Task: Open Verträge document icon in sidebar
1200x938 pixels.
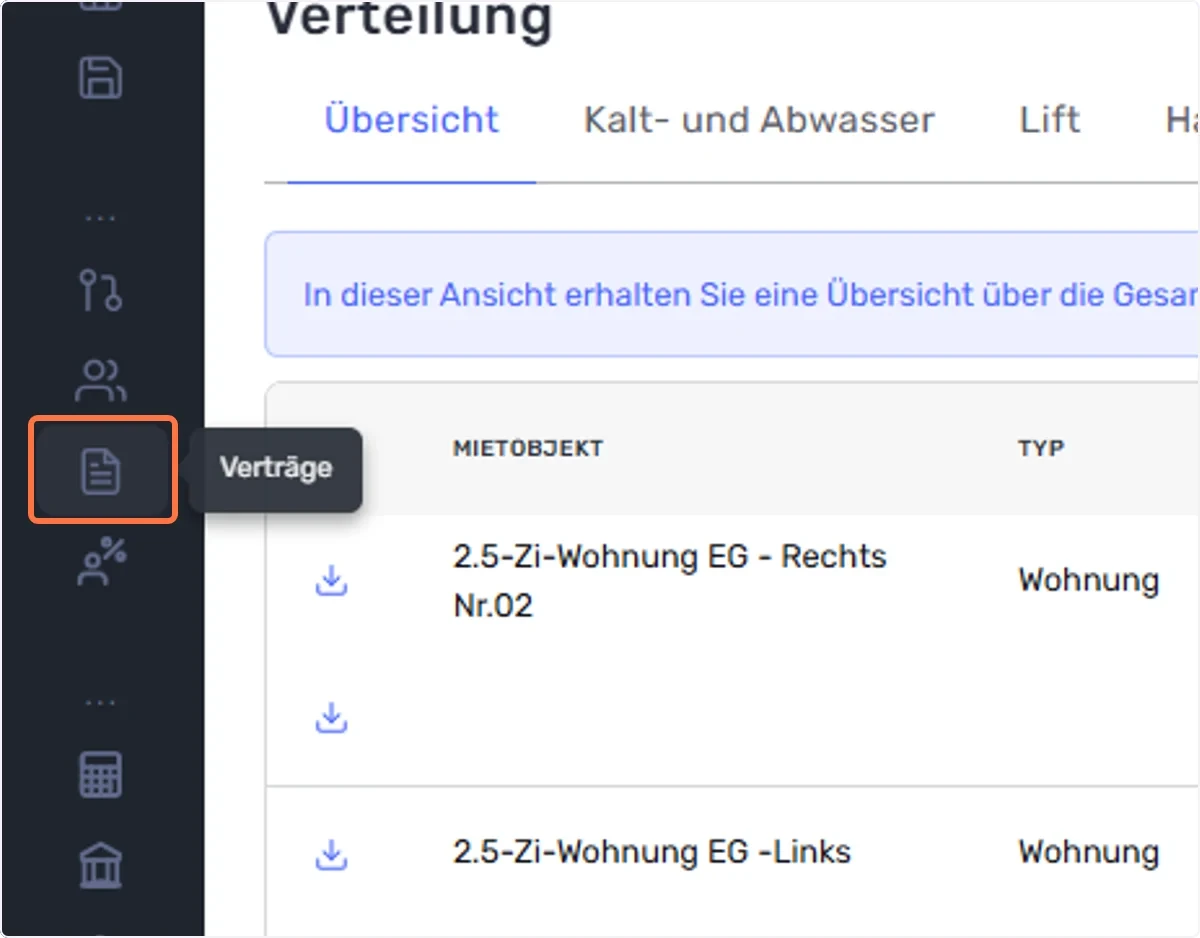Action: coord(101,470)
